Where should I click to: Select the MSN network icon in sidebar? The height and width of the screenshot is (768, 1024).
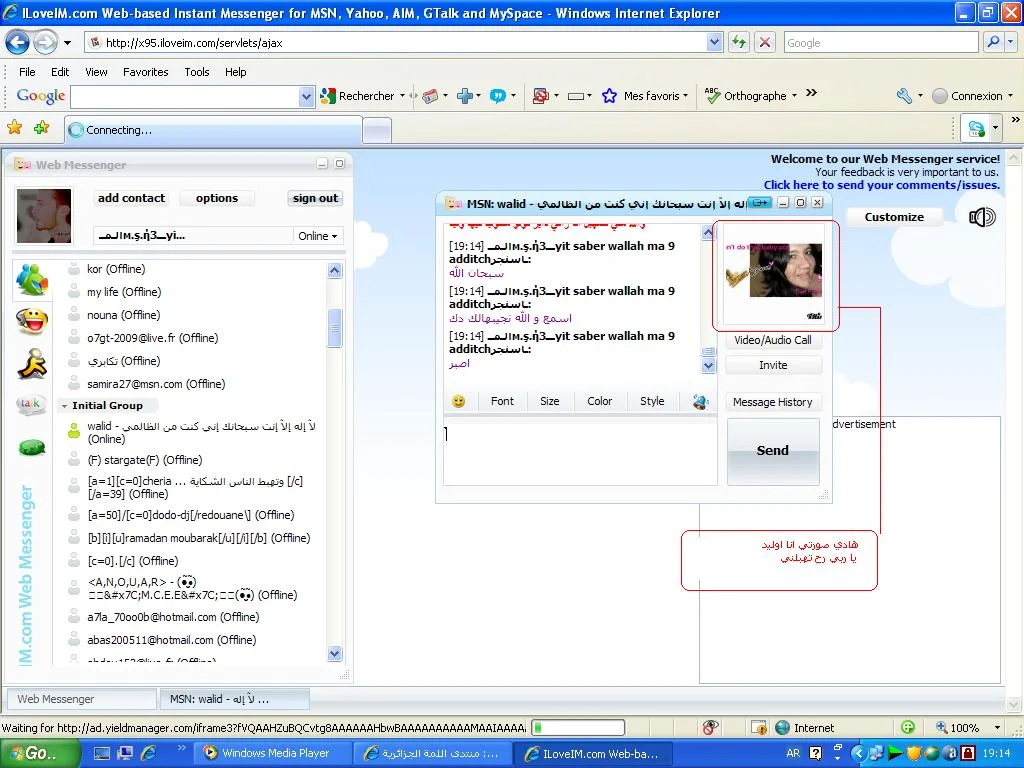32,278
